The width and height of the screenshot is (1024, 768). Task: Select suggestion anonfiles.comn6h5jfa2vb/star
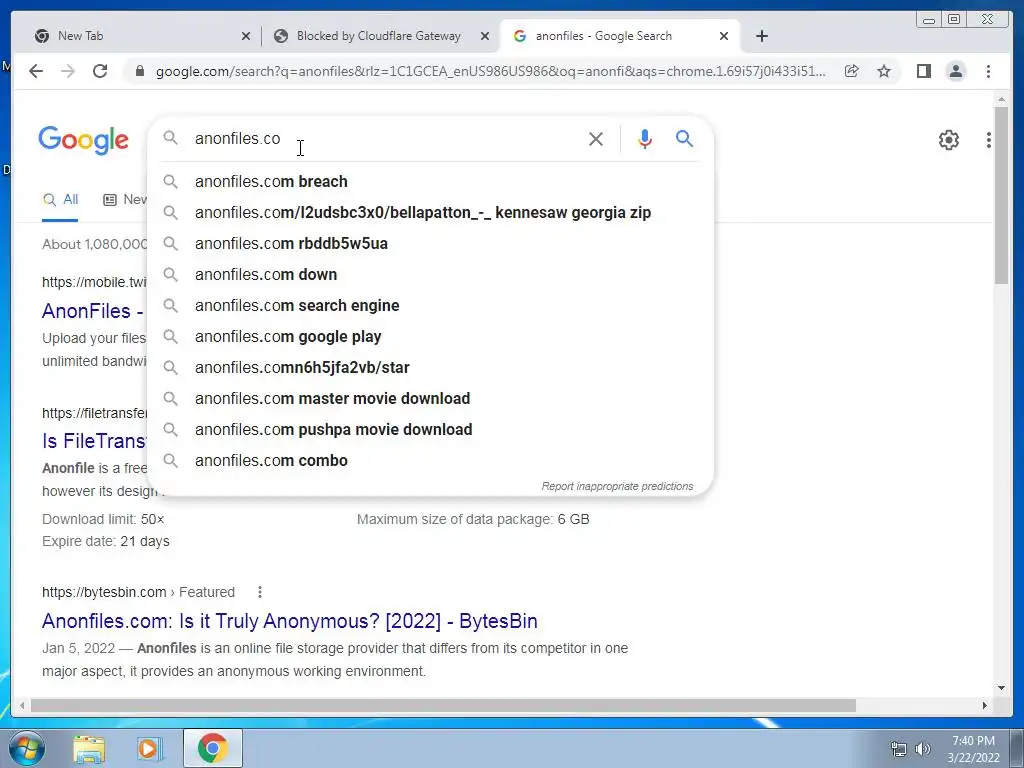(x=431, y=368)
